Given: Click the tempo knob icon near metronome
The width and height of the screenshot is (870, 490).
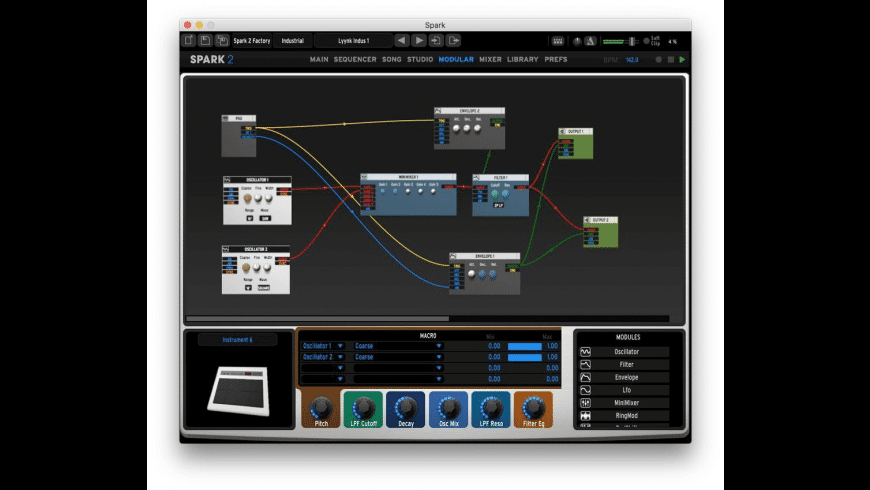Looking at the screenshot, I should tap(577, 41).
